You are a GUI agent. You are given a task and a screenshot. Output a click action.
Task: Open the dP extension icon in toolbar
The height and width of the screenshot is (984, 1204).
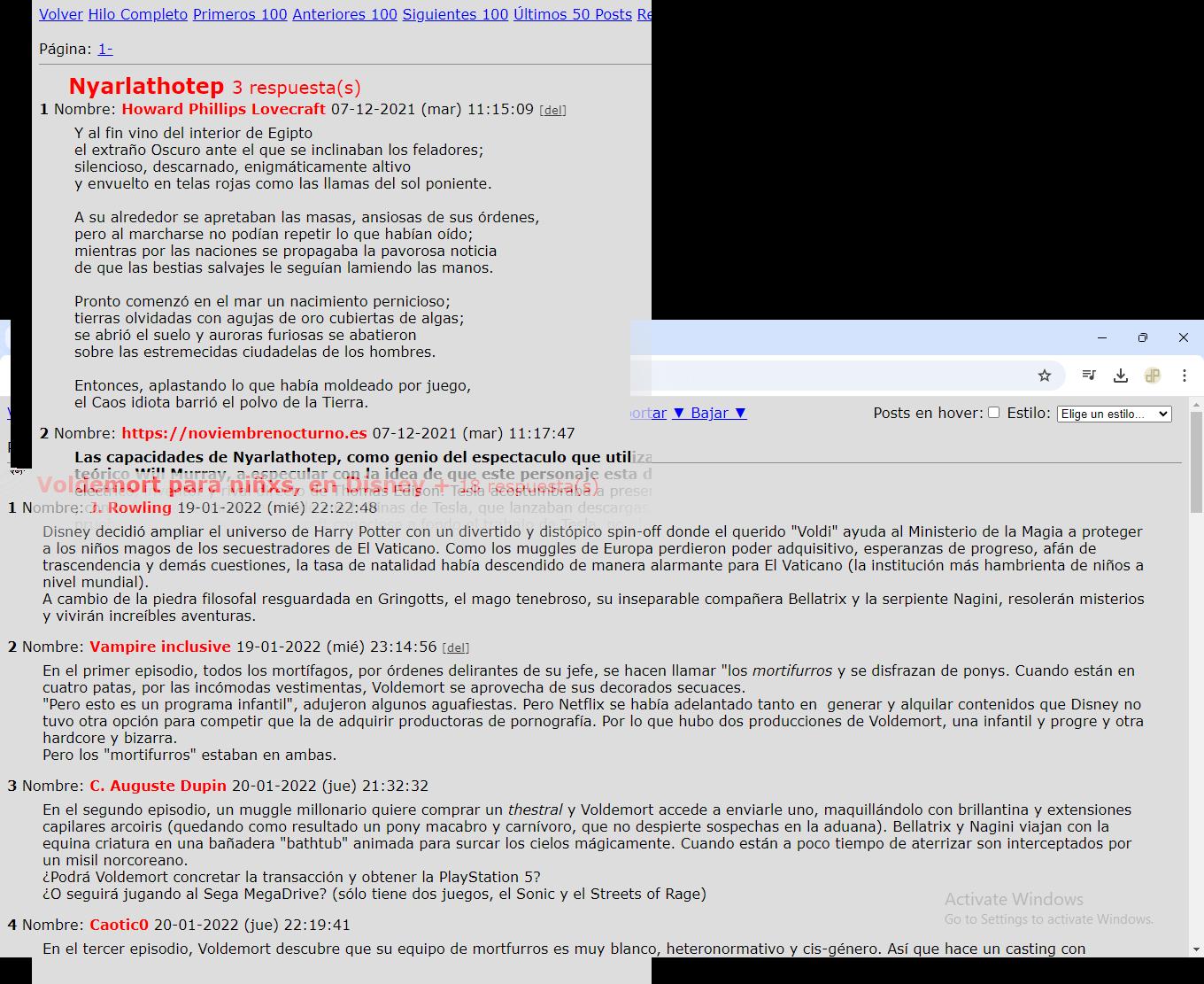click(x=1153, y=376)
